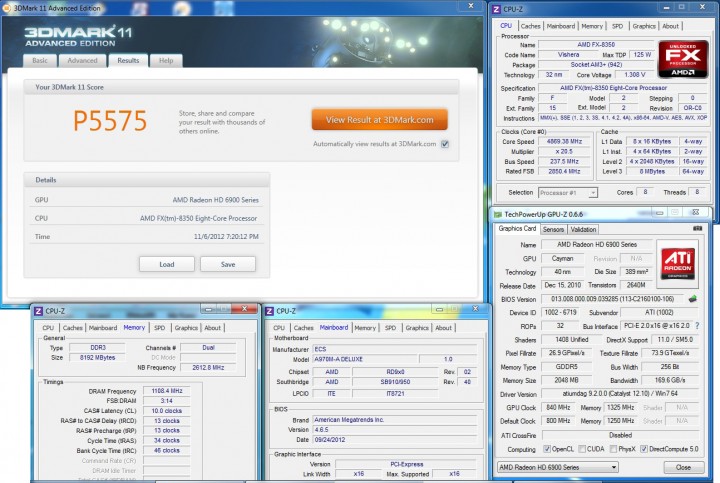Open Caches tab in top-right CPU-Z window
The width and height of the screenshot is (720, 483).
coord(530,26)
